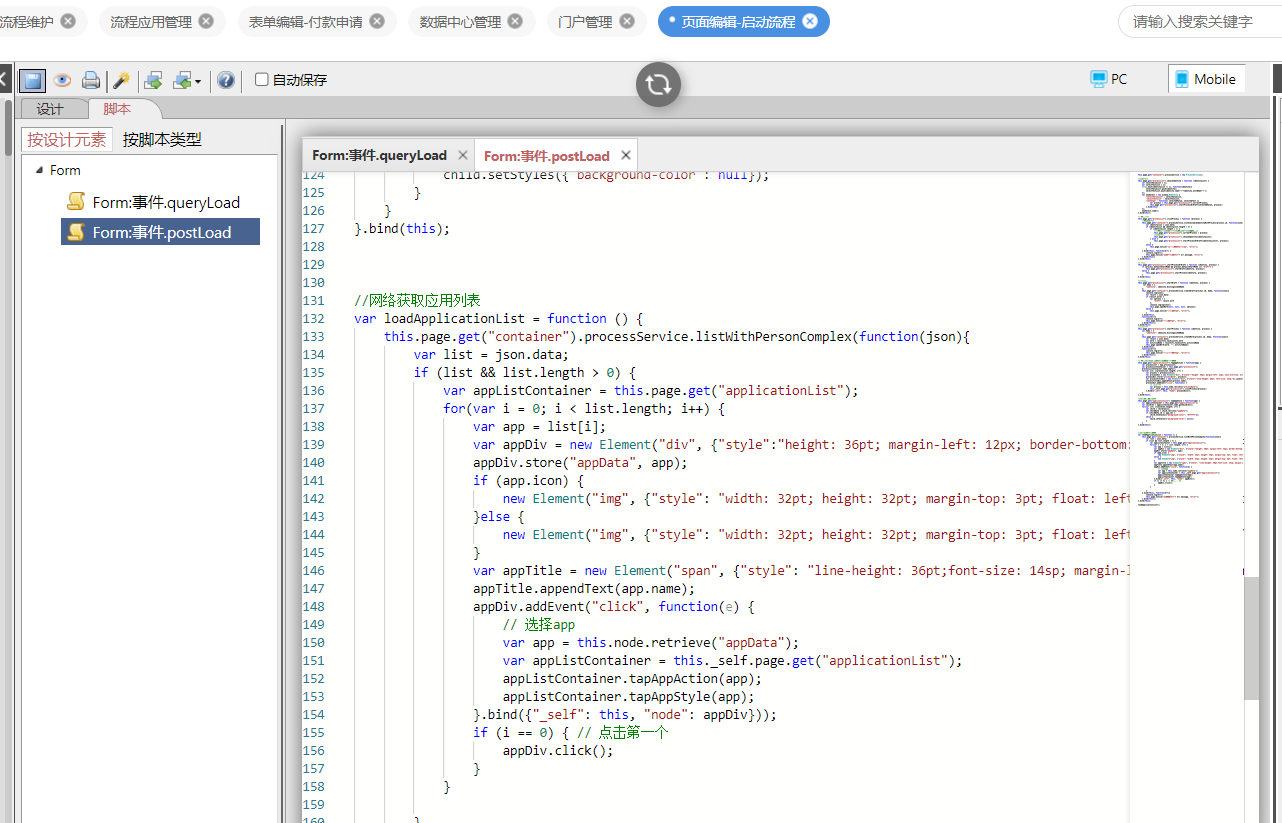This screenshot has height=823, width=1282.
Task: Click the first green arrow import icon
Action: (x=153, y=80)
